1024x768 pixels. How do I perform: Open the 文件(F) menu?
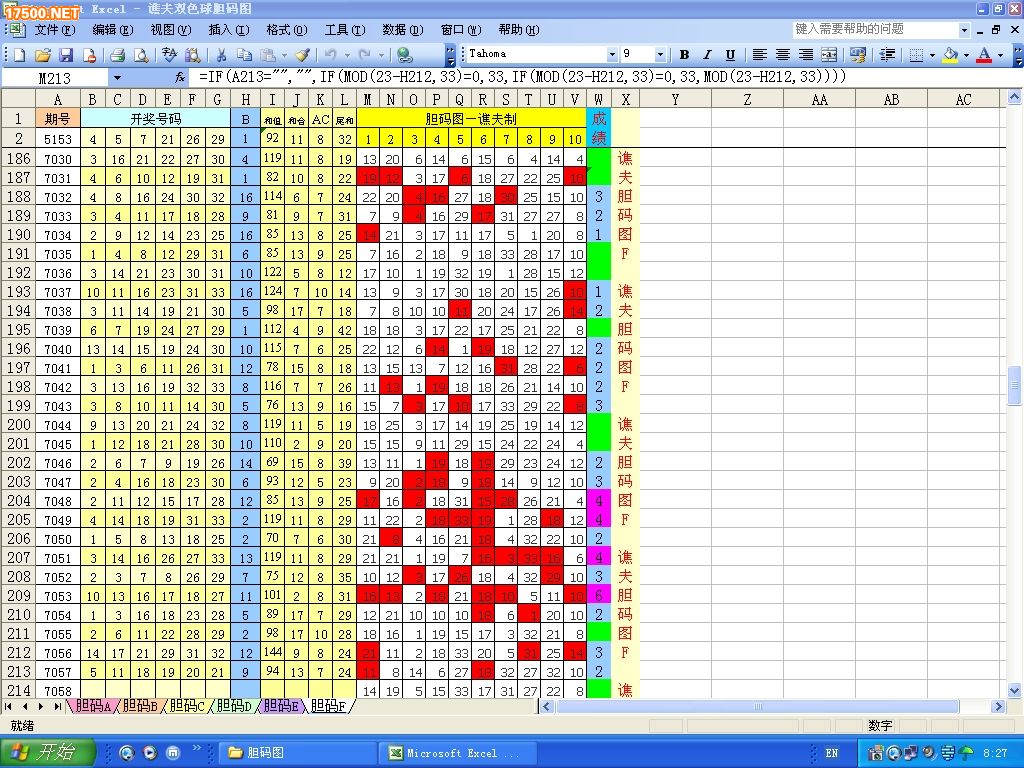click(x=55, y=30)
